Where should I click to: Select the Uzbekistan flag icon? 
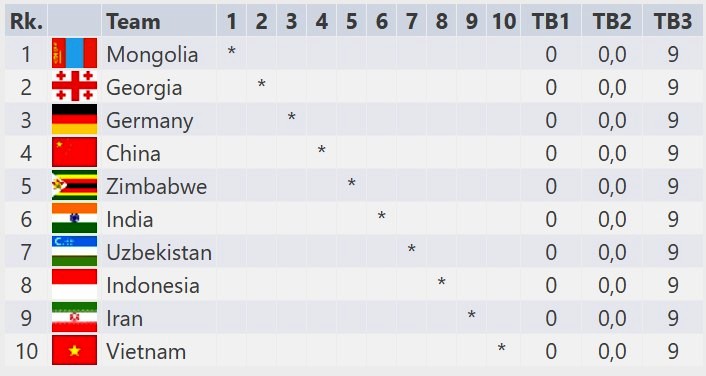click(x=74, y=251)
